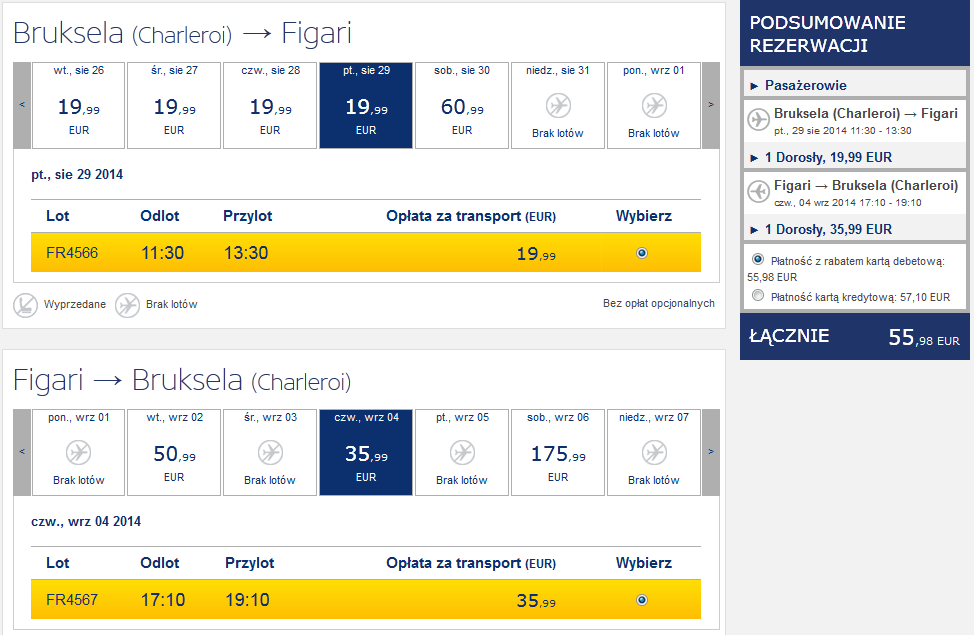
Task: Click no-flights icon for pt., wrz 05
Action: click(x=462, y=452)
